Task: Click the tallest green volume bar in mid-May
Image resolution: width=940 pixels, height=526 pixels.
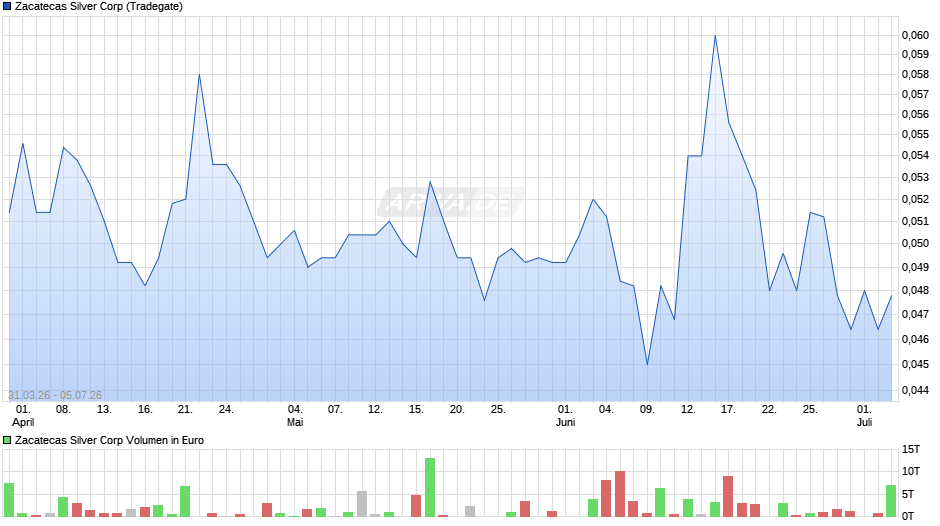Action: [x=430, y=488]
